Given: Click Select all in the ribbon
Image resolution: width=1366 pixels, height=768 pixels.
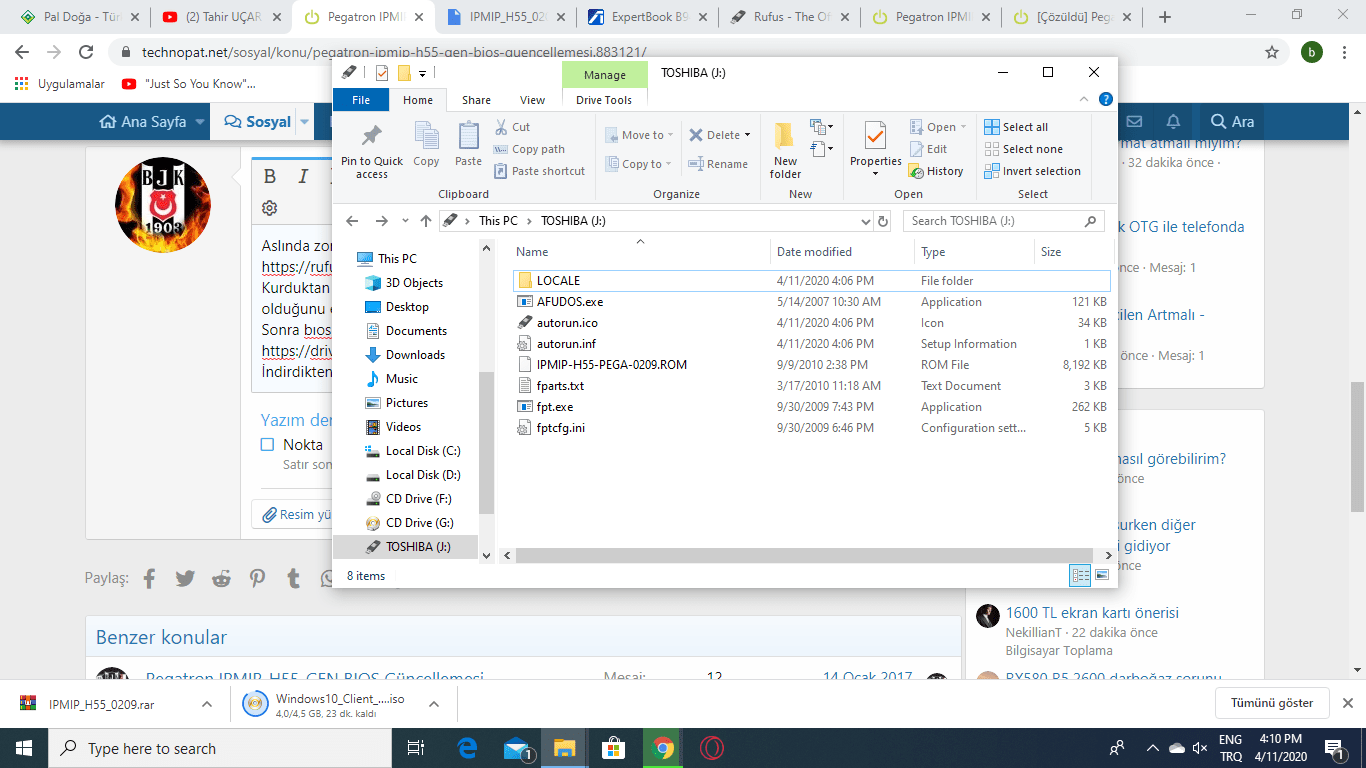Looking at the screenshot, I should (1016, 127).
